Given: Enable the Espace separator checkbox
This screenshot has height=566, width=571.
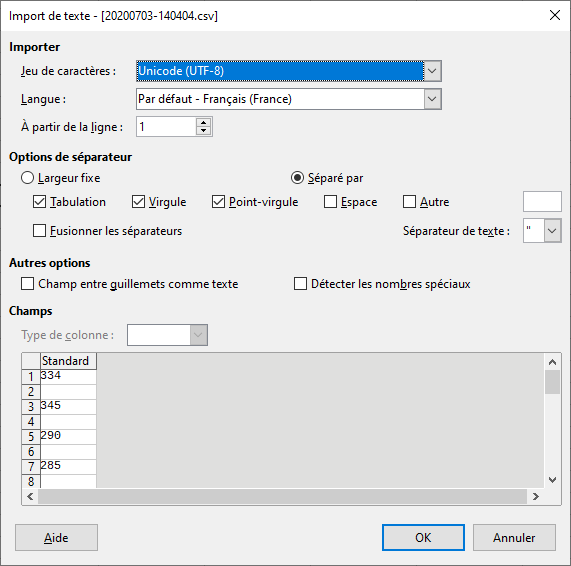Looking at the screenshot, I should 330,202.
